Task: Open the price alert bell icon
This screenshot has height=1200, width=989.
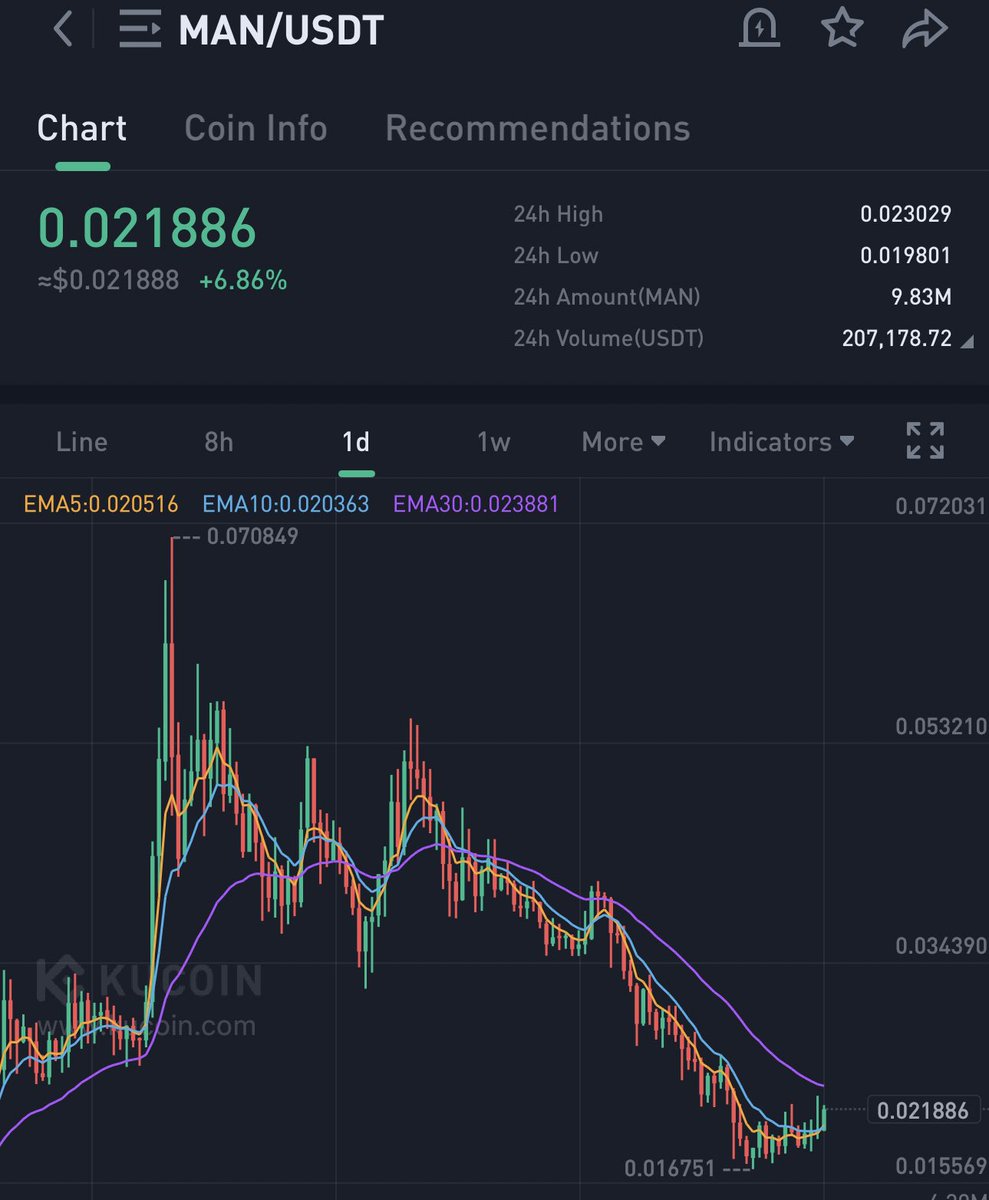Action: coord(760,29)
